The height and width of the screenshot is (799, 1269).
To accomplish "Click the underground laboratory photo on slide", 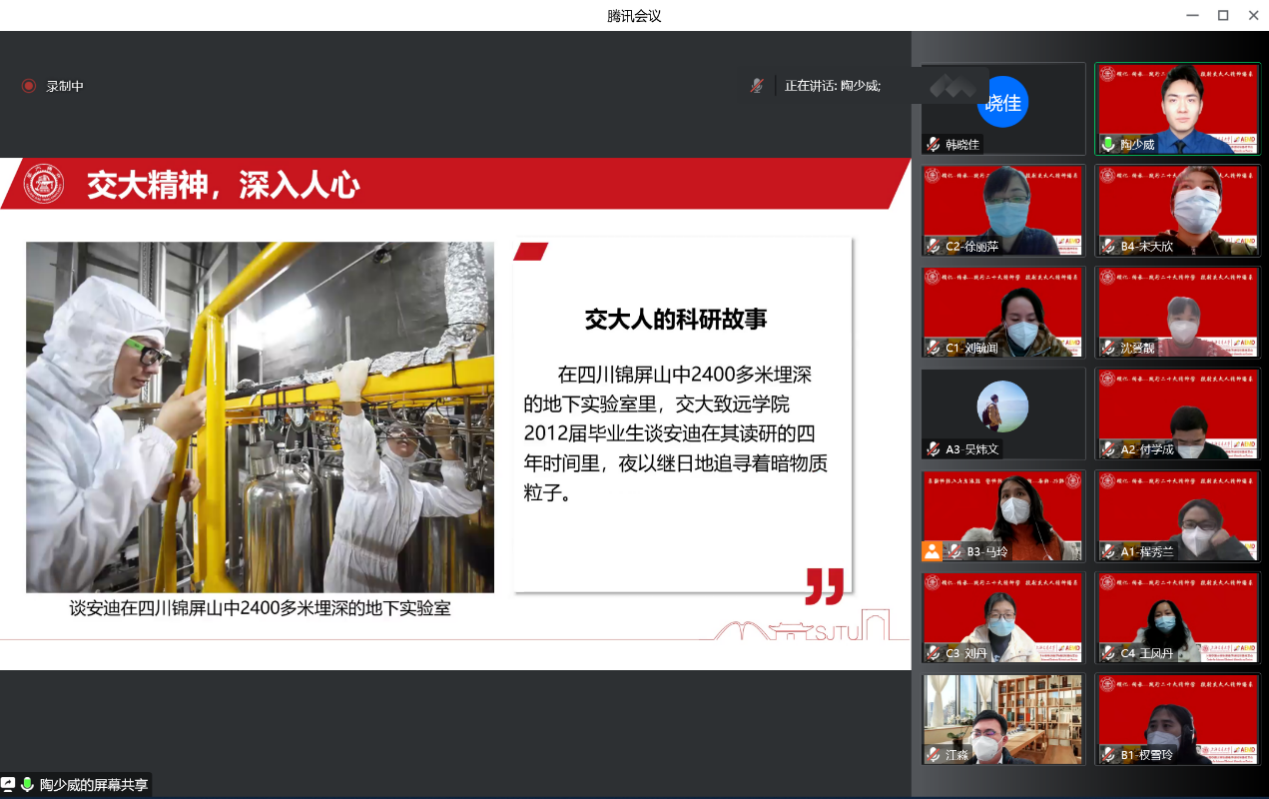I will pyautogui.click(x=260, y=417).
